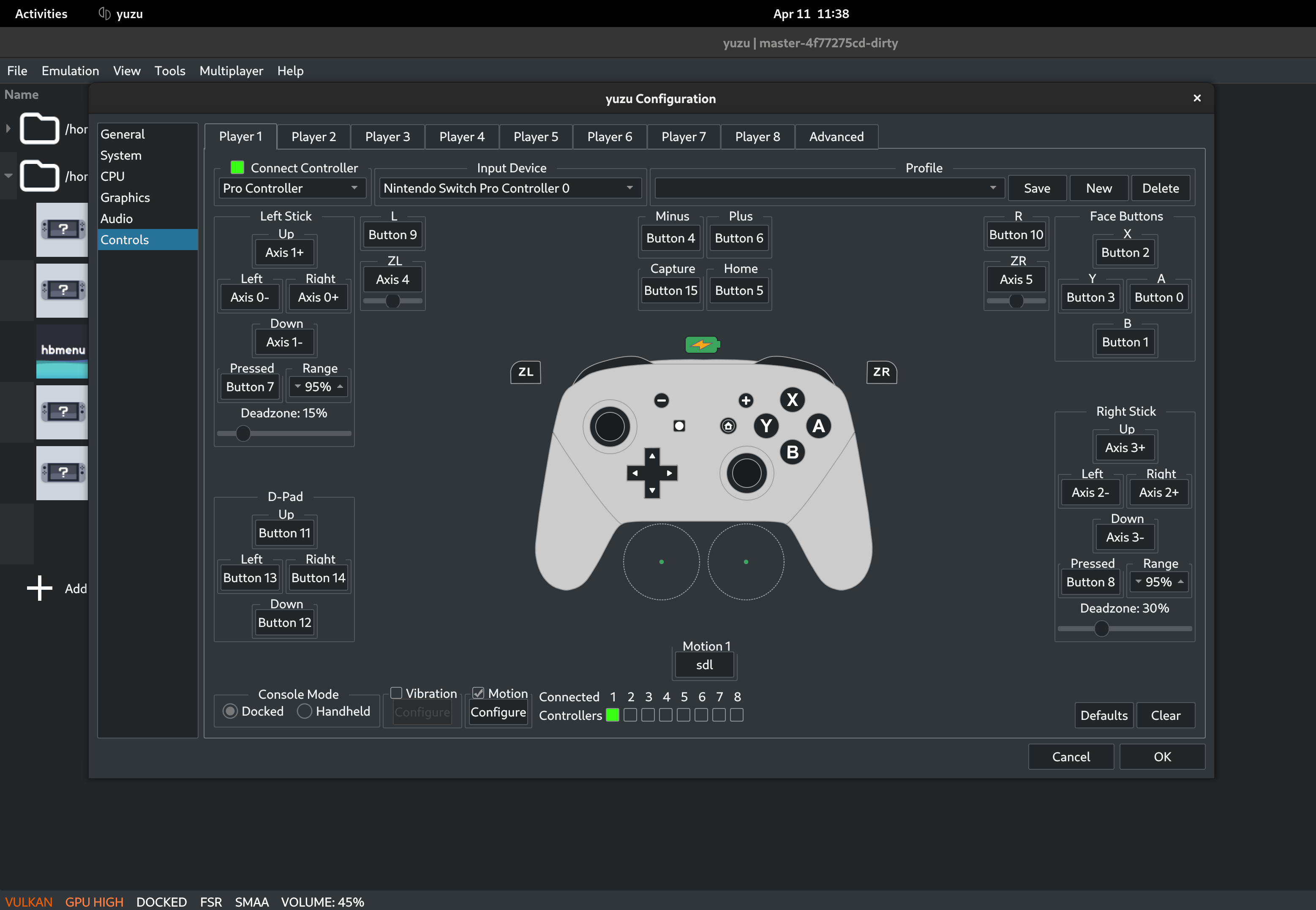Remap the Motion 1 sdl binding
This screenshot has width=1316, height=910.
tap(705, 665)
